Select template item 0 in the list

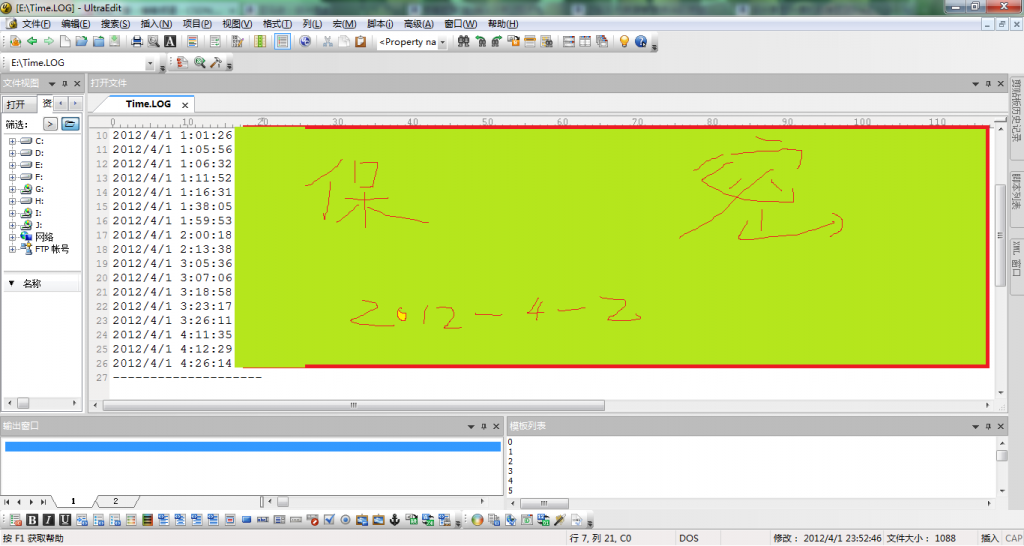coord(510,442)
